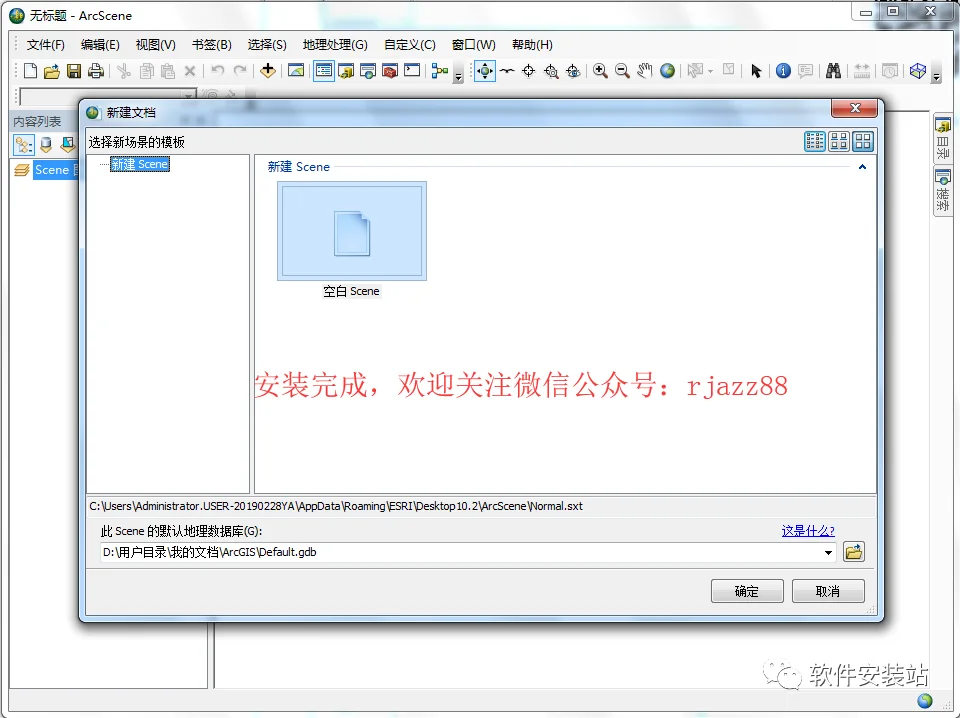This screenshot has height=718, width=960.
Task: Click the Add Data plus icon
Action: click(268, 71)
